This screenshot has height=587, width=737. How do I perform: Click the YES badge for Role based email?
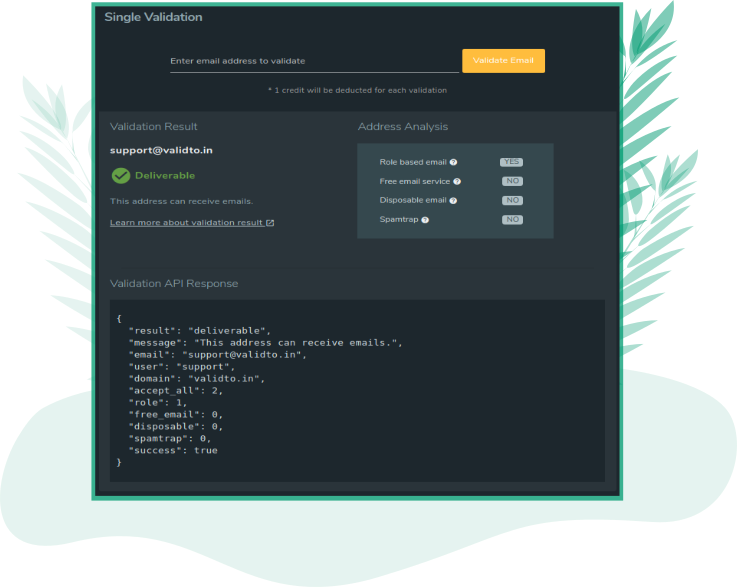click(511, 162)
